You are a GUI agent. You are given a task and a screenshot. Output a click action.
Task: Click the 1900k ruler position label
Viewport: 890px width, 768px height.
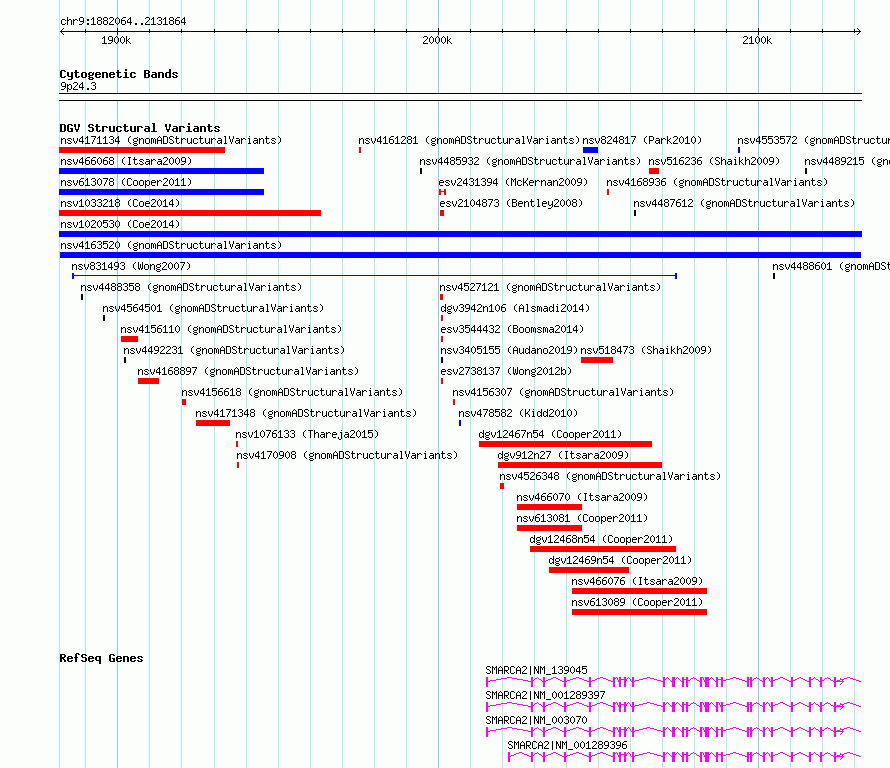click(x=116, y=40)
